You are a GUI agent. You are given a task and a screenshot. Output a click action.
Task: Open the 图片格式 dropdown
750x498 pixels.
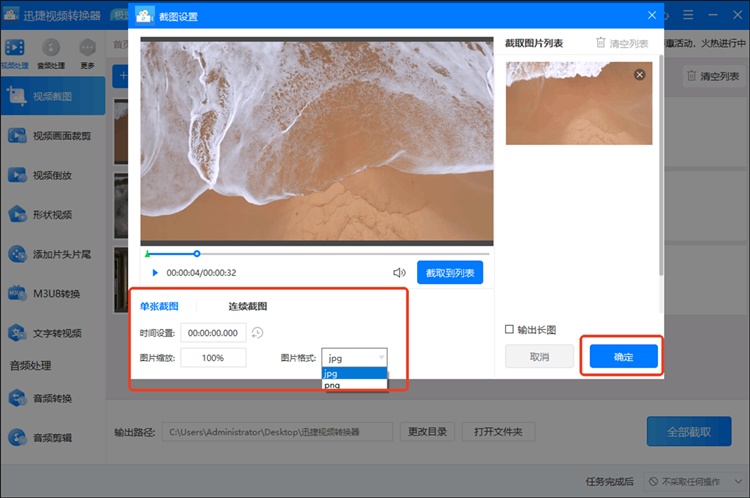[x=354, y=358]
